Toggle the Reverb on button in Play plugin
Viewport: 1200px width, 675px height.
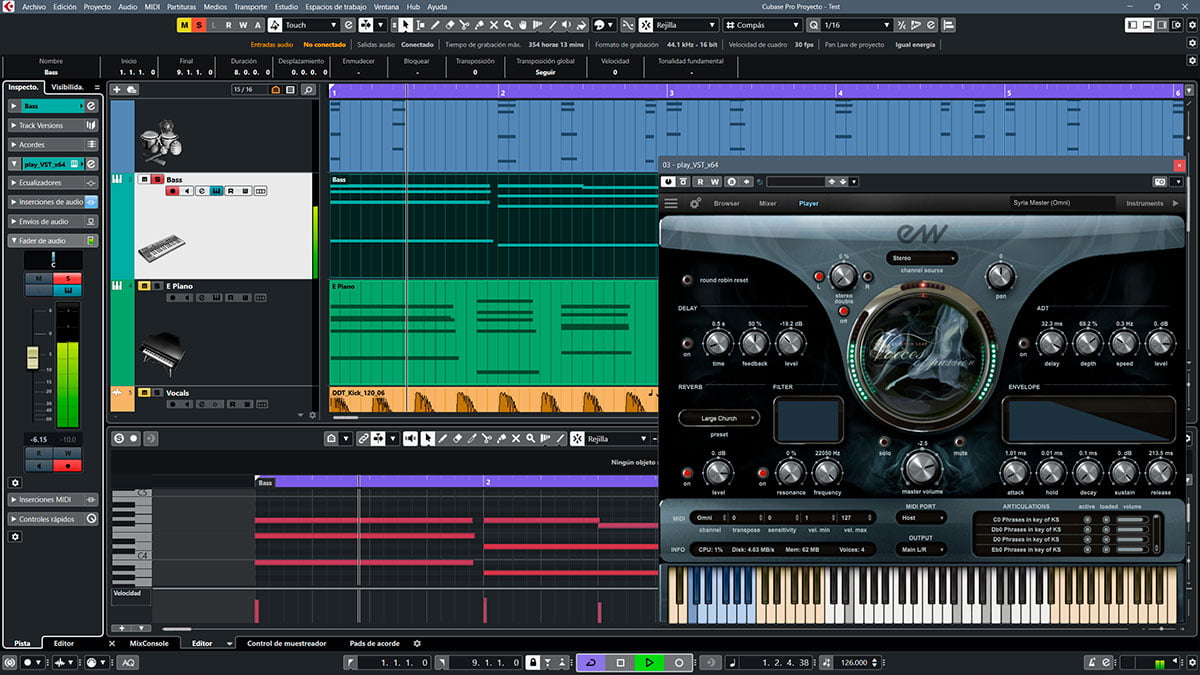click(687, 472)
